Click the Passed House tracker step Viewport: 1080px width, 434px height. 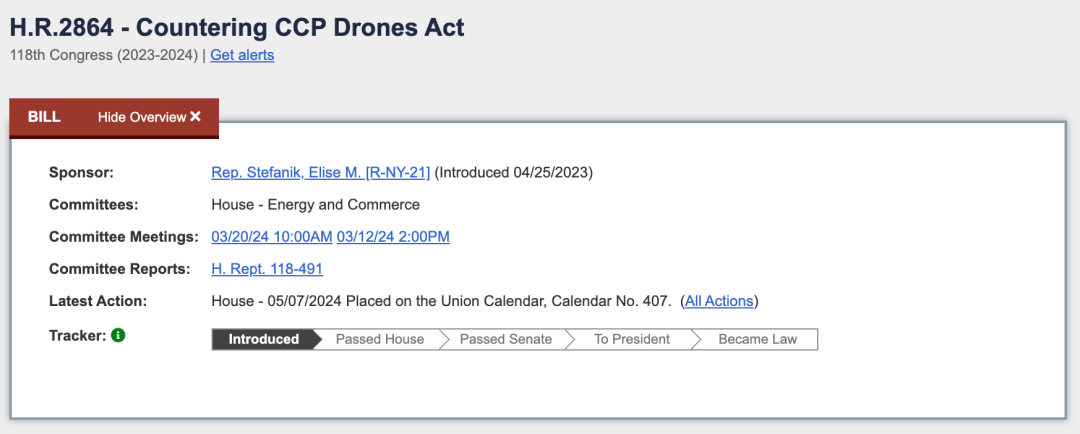[x=380, y=339]
